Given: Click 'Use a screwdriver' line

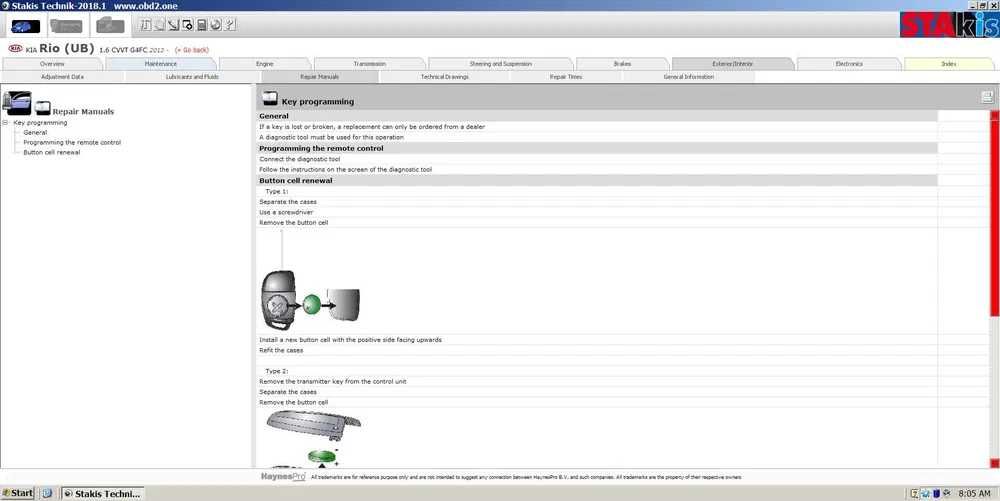Looking at the screenshot, I should coord(285,212).
